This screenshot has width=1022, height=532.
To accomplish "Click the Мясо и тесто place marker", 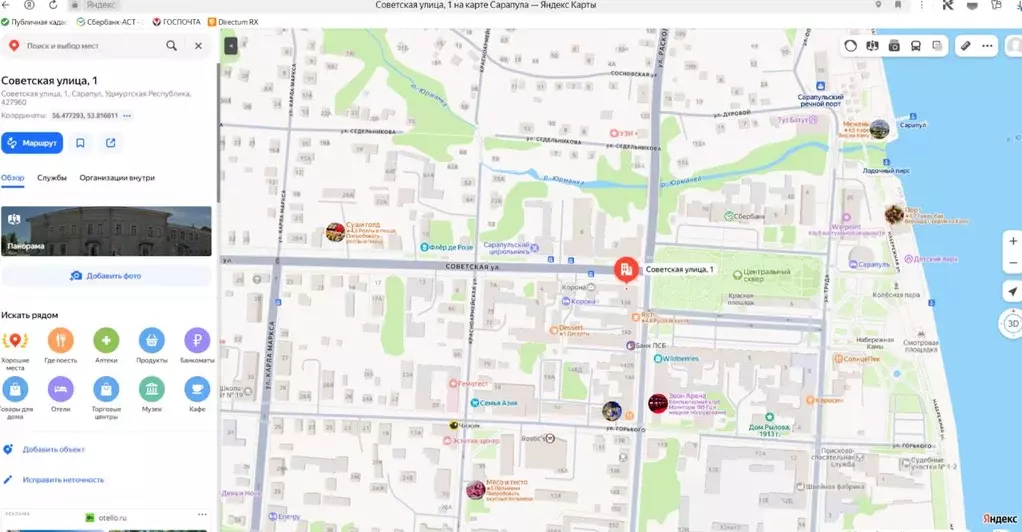I will 476,490.
